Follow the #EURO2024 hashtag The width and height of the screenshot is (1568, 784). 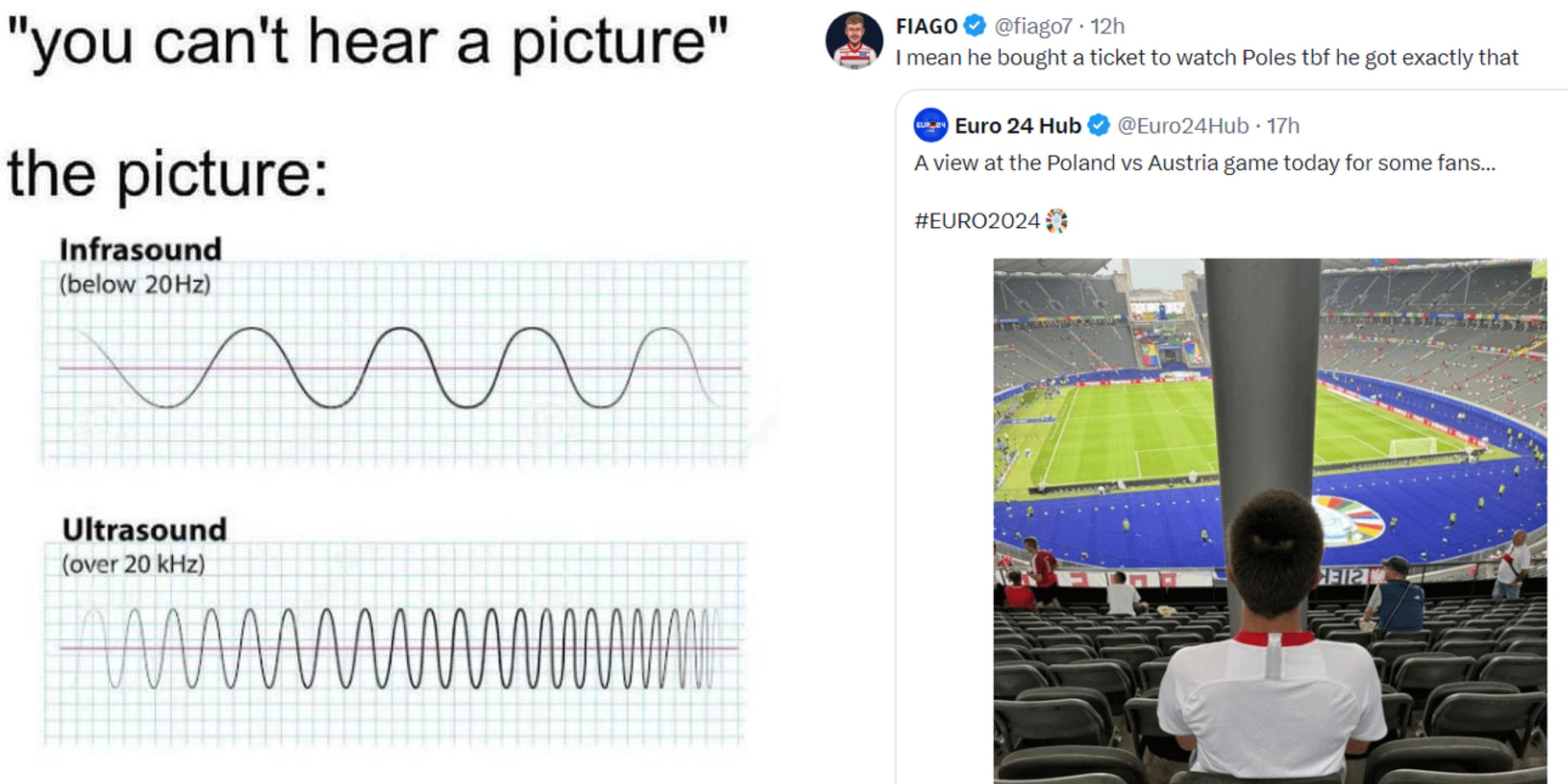[x=977, y=221]
